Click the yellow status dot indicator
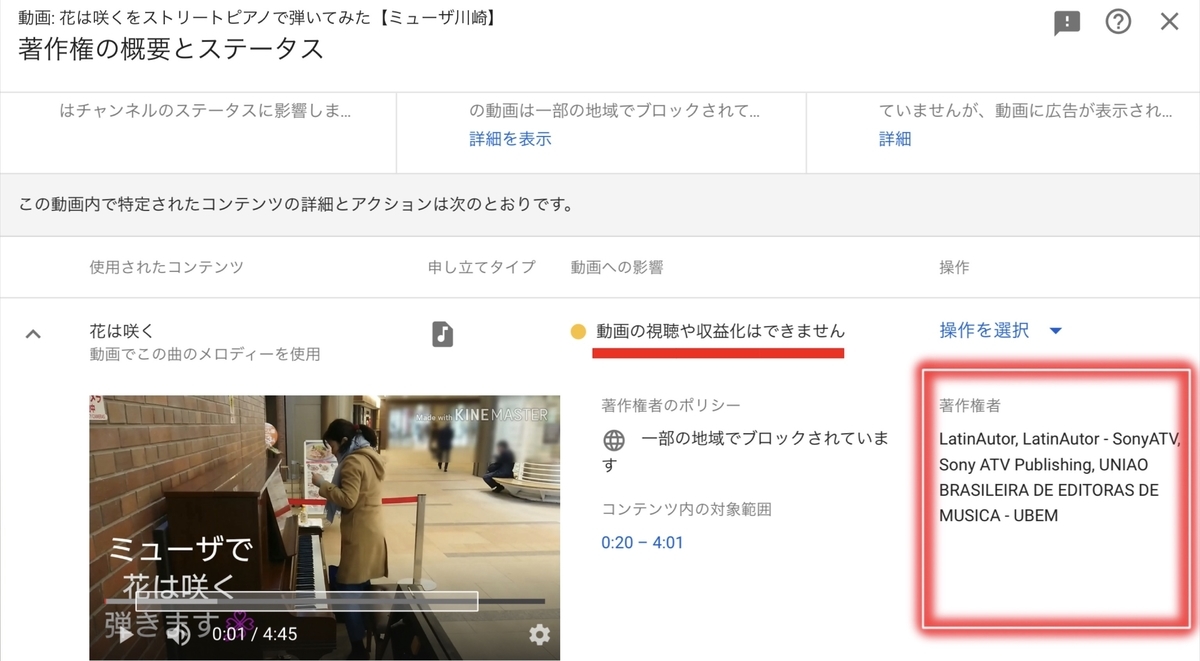The width and height of the screenshot is (1200, 661). click(578, 331)
